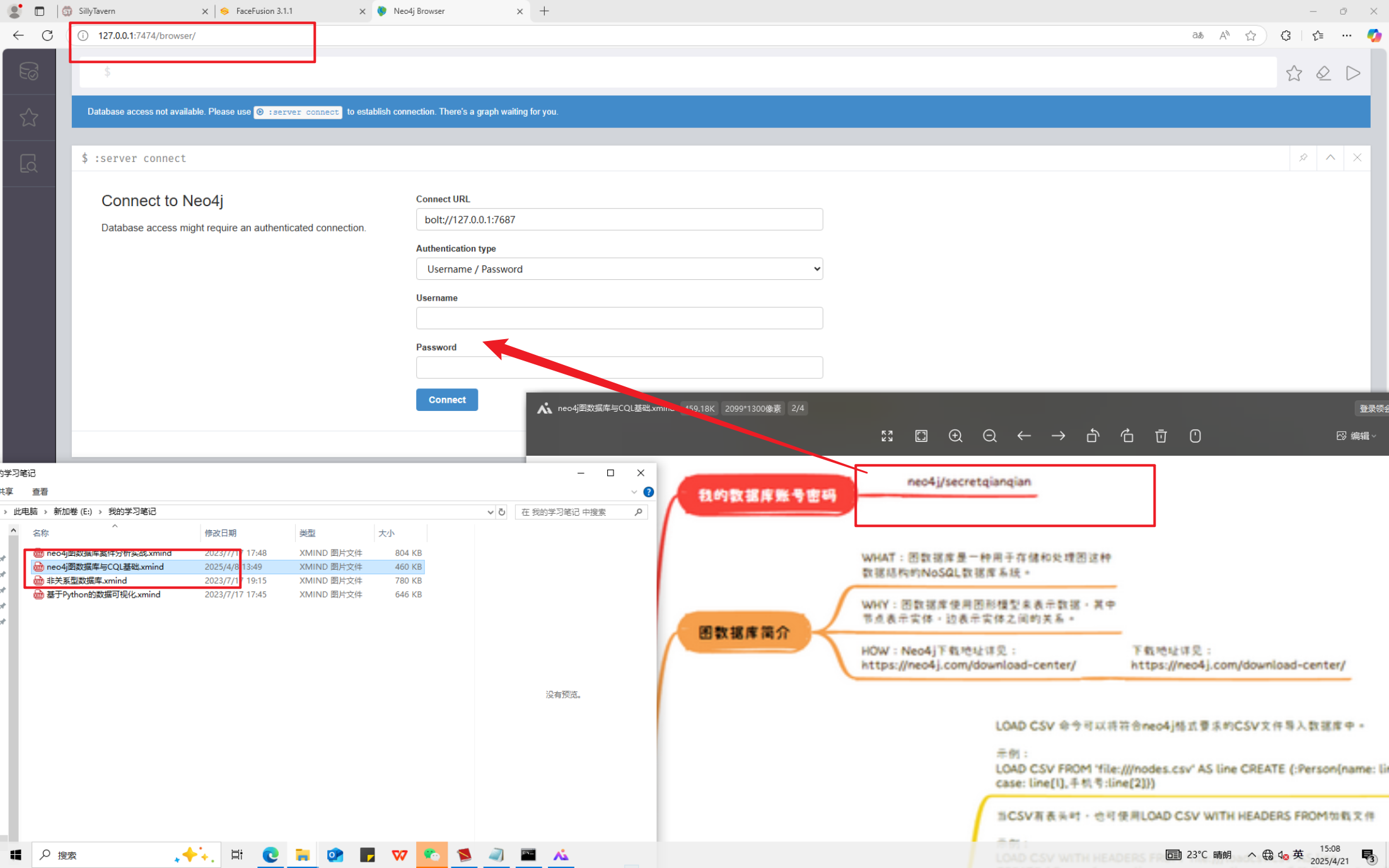This screenshot has width=1389, height=868.
Task: Click the eraser clear editor icon
Action: pos(1323,73)
